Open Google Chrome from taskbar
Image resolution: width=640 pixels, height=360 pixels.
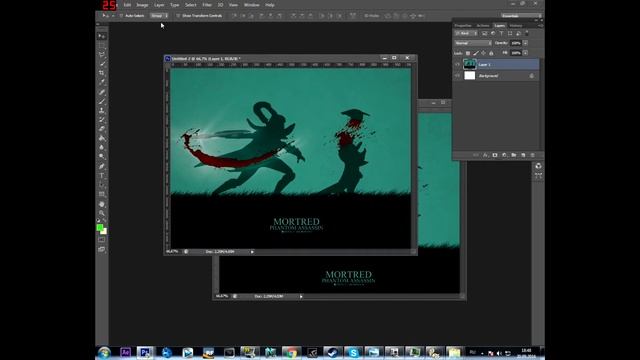click(x=291, y=352)
